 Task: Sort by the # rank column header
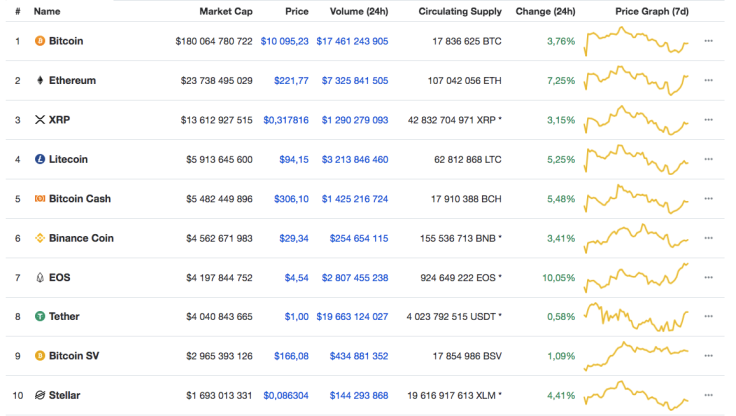tap(18, 11)
